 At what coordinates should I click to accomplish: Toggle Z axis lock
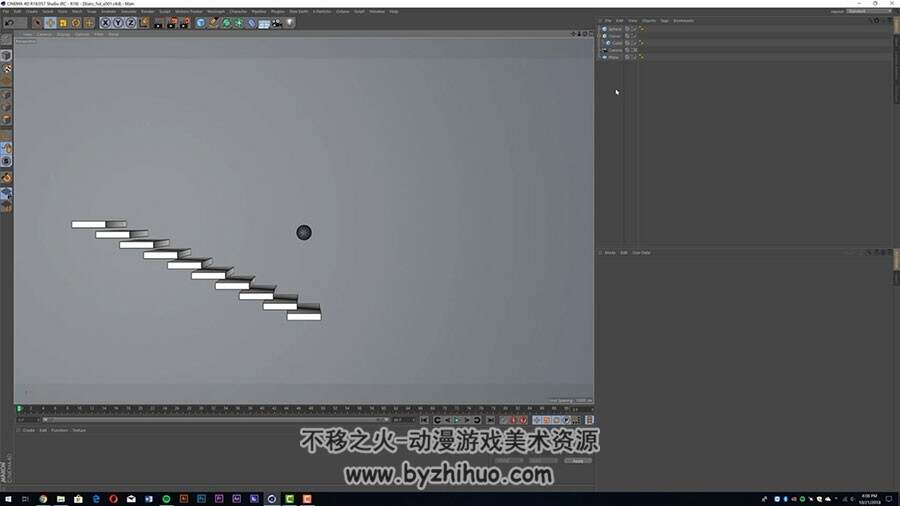(x=130, y=23)
